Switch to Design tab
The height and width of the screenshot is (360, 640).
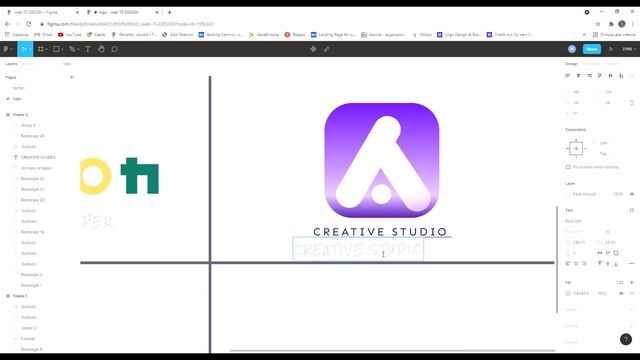click(571, 64)
